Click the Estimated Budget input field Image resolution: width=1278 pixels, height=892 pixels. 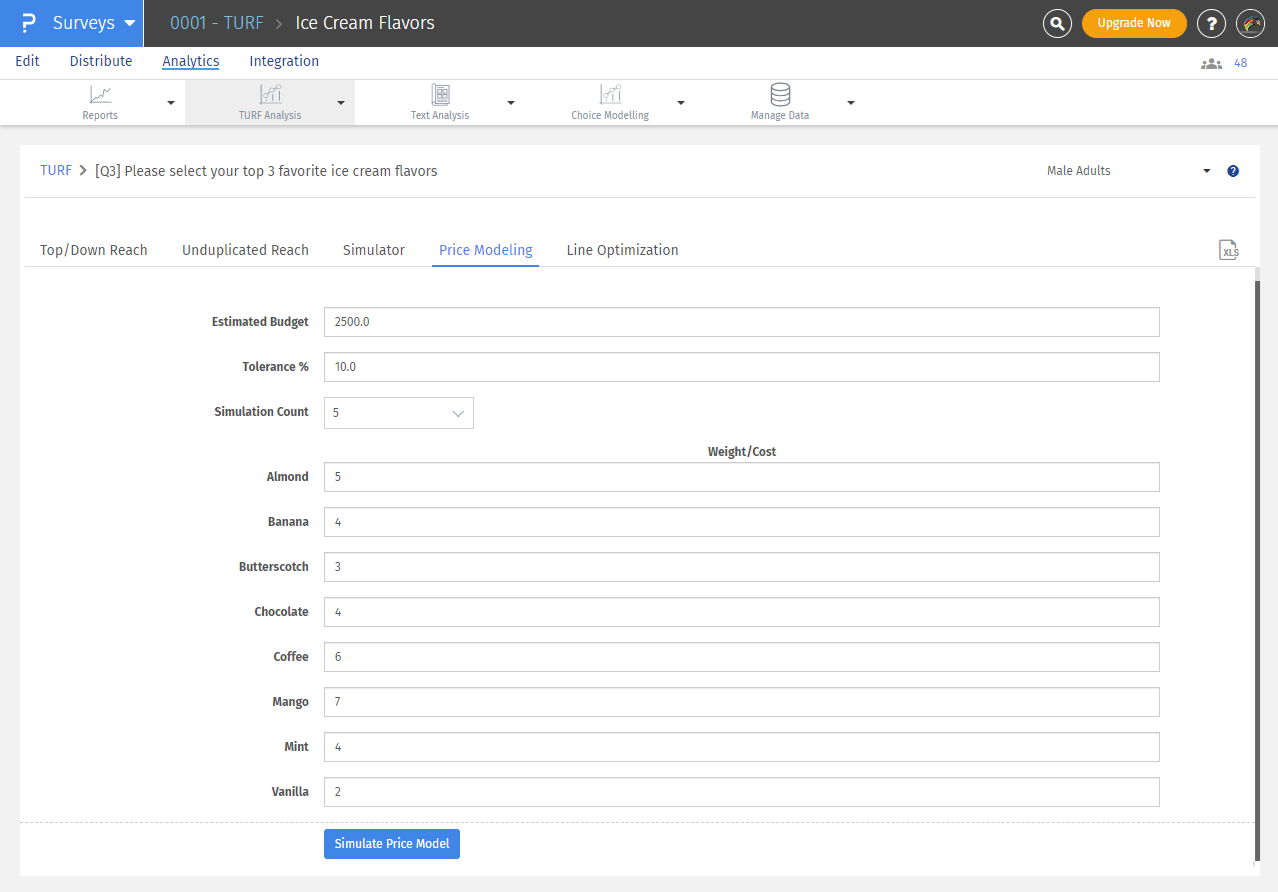pos(741,322)
